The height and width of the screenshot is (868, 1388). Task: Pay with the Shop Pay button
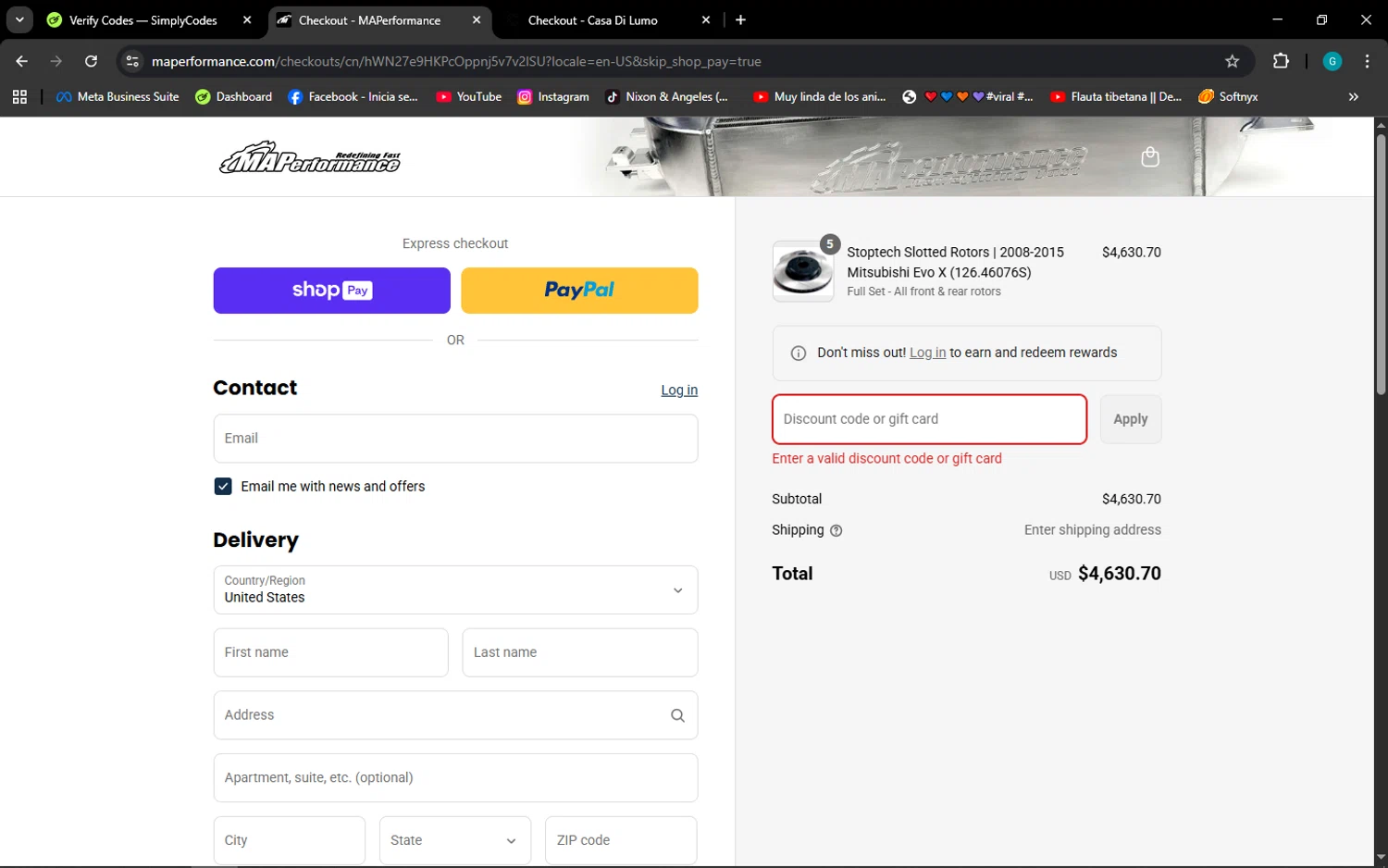pos(331,291)
